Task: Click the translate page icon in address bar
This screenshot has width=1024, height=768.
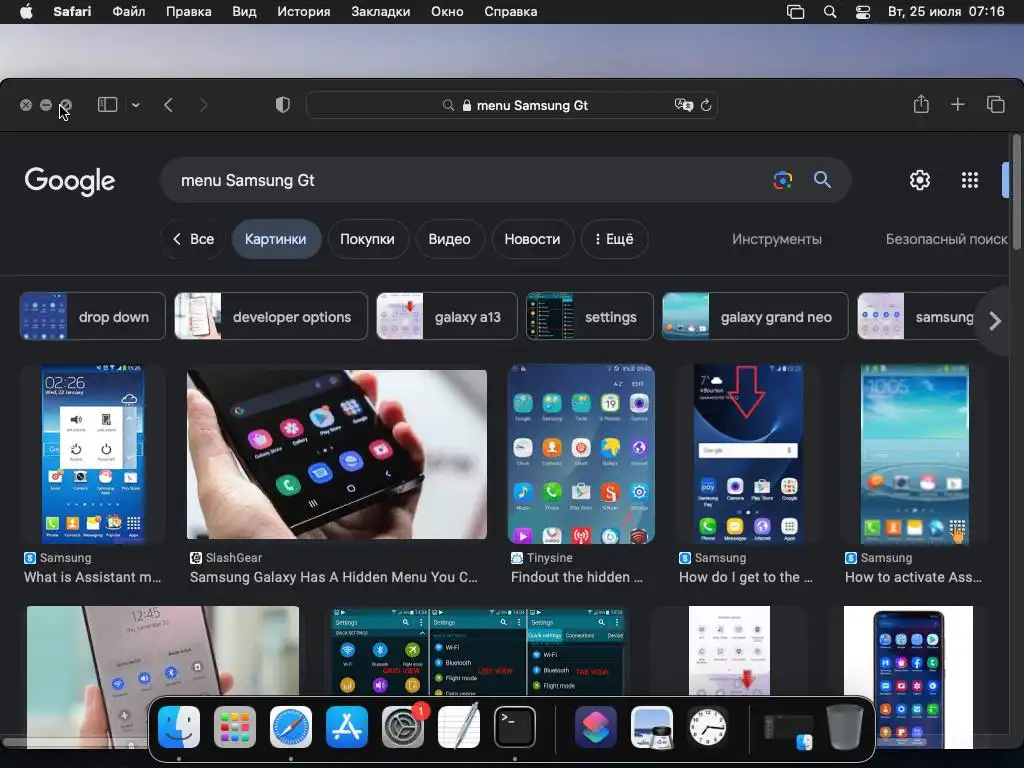Action: click(683, 104)
